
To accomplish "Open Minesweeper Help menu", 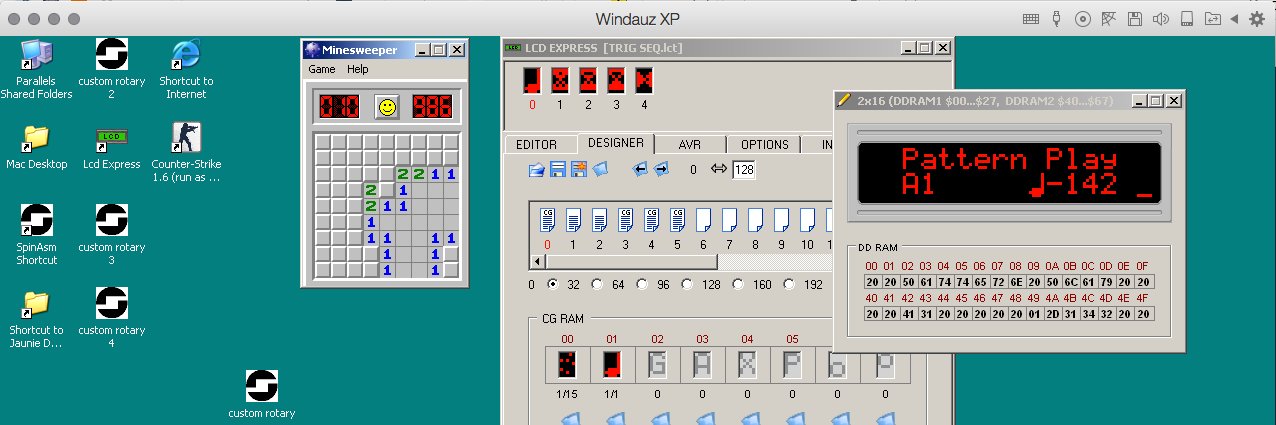I will 358,69.
